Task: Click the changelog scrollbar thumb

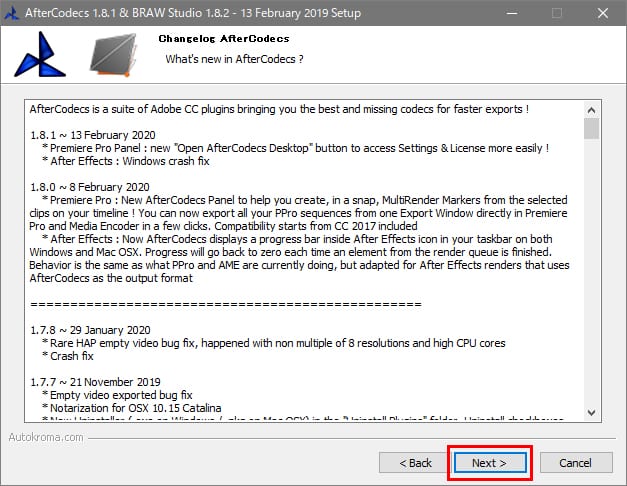Action: pyautogui.click(x=591, y=128)
